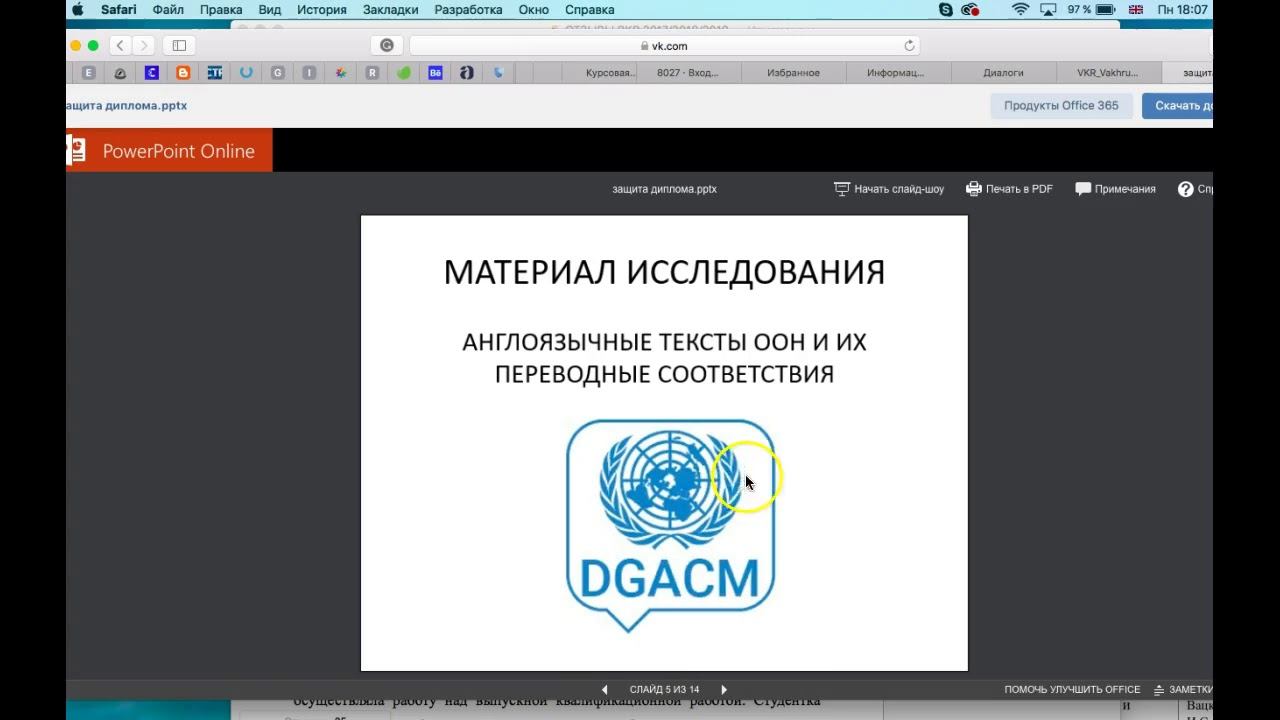Click the screen recorder icon with red dot
Viewport: 1280px width, 720px height.
(x=970, y=10)
